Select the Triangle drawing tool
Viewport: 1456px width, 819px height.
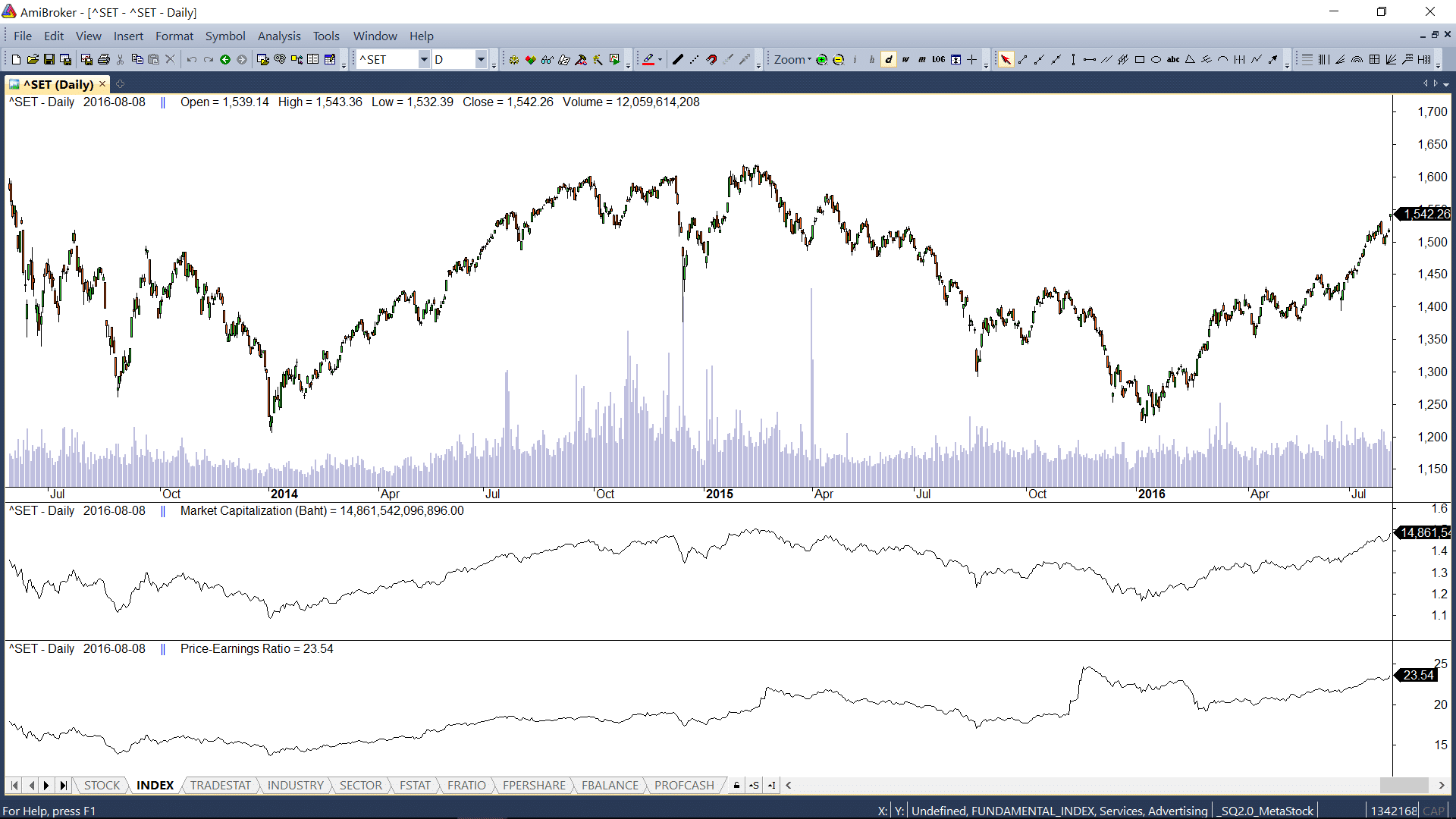(1190, 59)
